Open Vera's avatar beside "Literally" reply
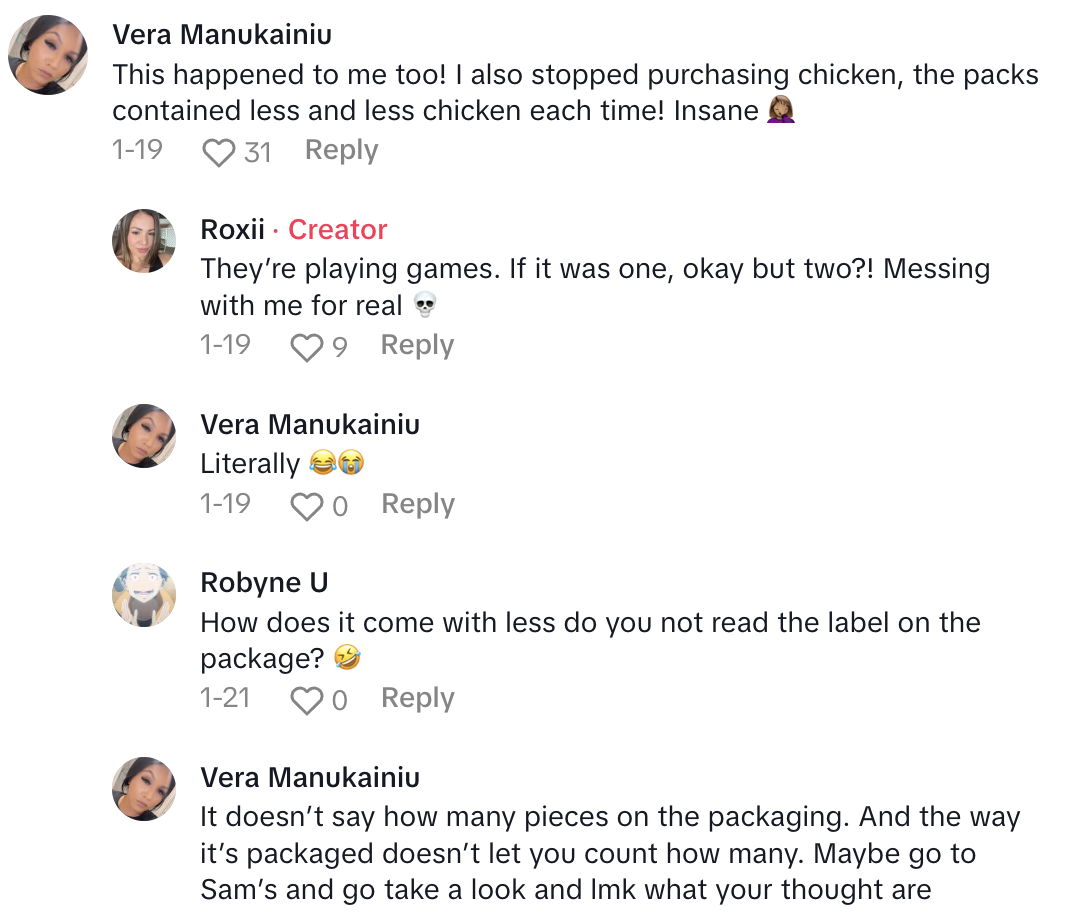 pos(144,436)
